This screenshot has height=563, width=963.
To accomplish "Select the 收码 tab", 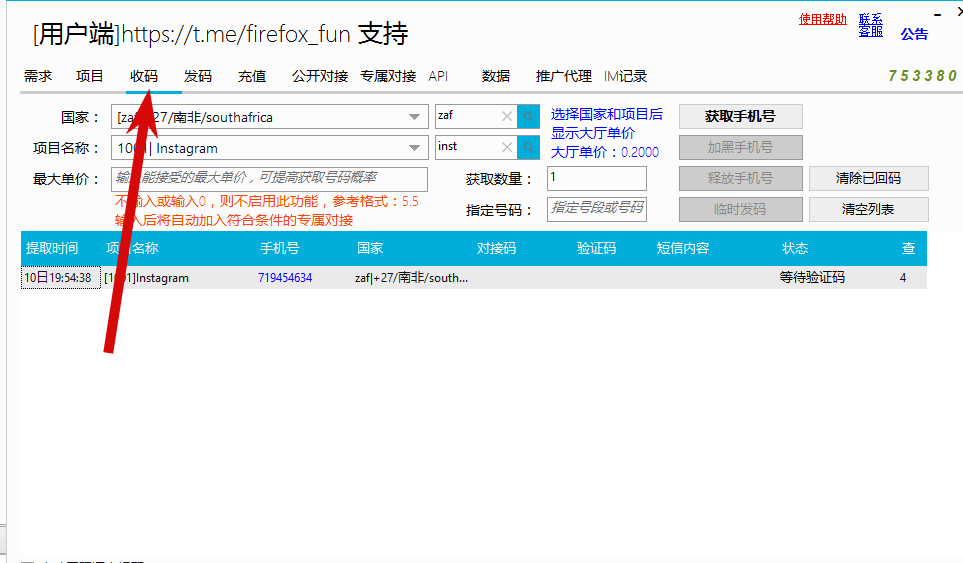I will pyautogui.click(x=144, y=76).
